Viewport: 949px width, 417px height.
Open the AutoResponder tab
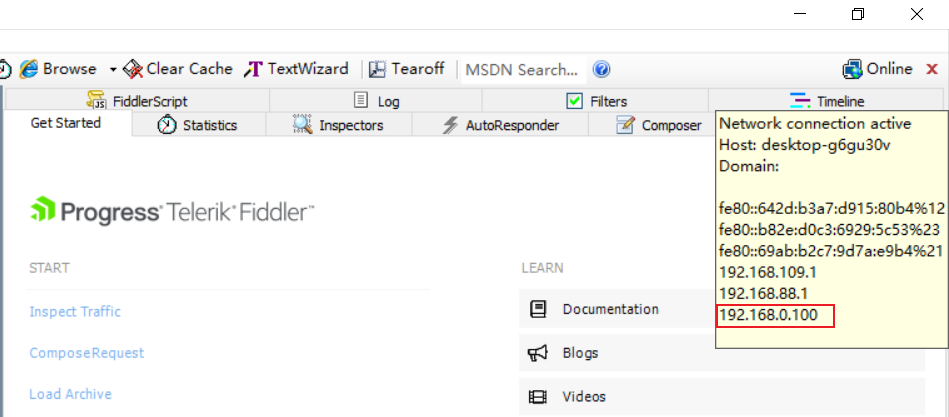(500, 125)
